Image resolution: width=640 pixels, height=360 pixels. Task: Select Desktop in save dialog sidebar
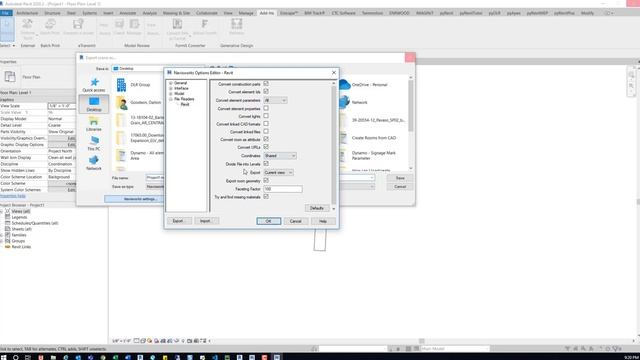click(x=94, y=104)
